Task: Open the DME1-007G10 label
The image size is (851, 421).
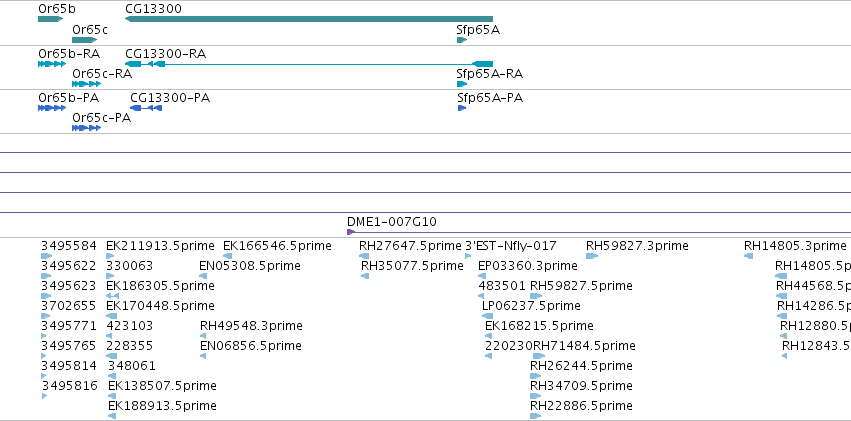Action: point(392,222)
